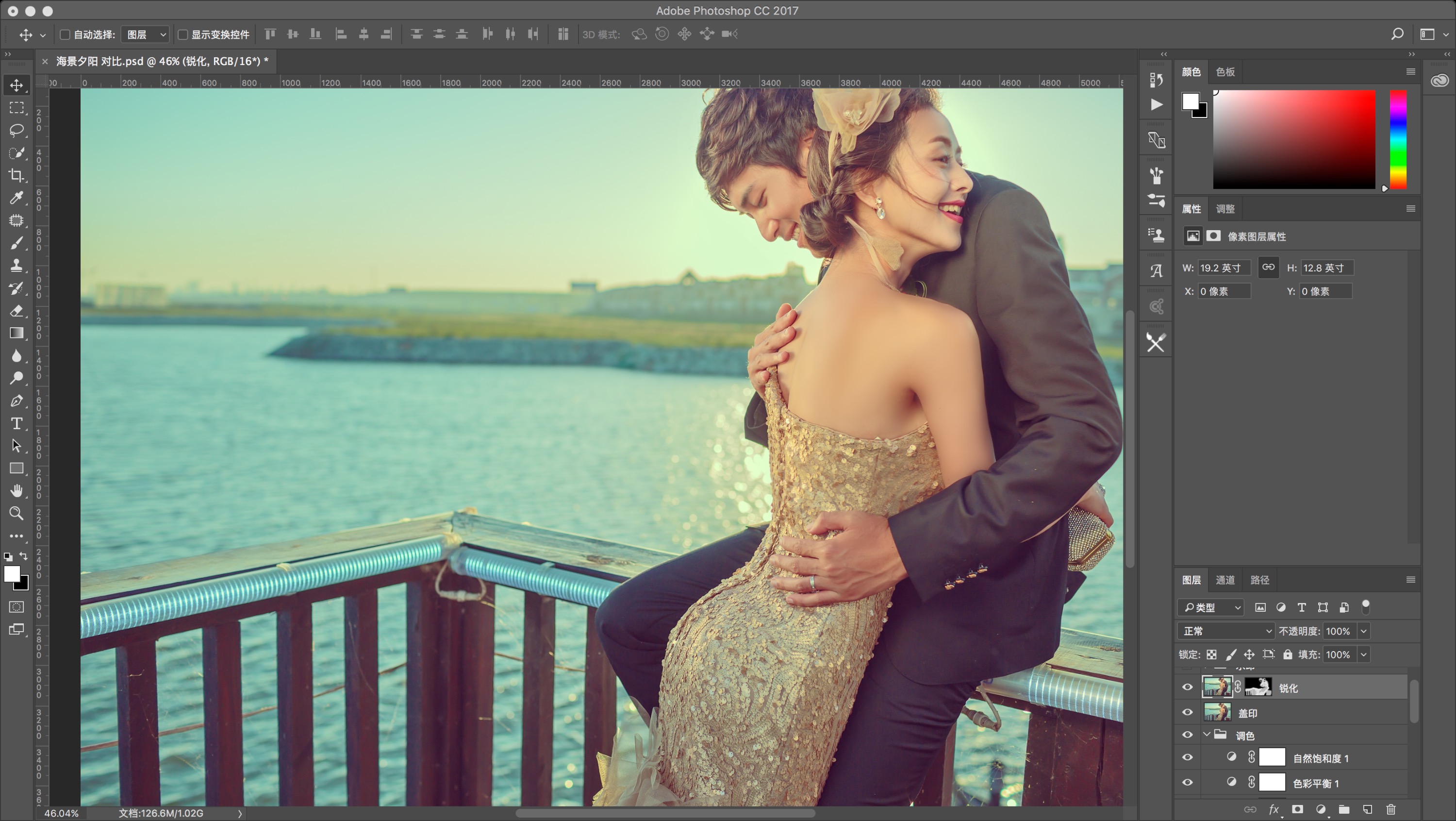Viewport: 1456px width, 821px height.
Task: Select the Lasso tool
Action: pos(17,130)
